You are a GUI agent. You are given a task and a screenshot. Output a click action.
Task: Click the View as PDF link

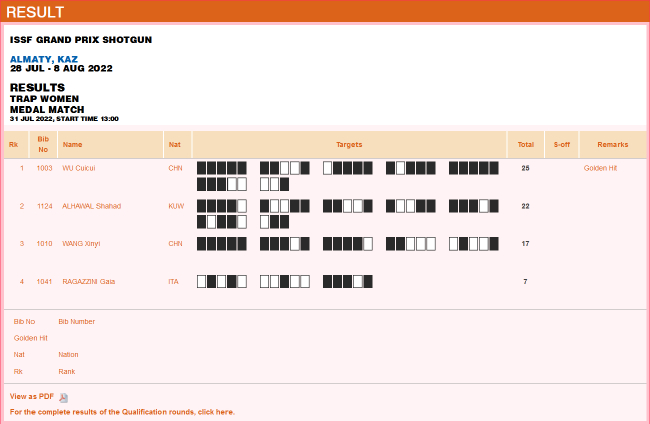click(32, 397)
